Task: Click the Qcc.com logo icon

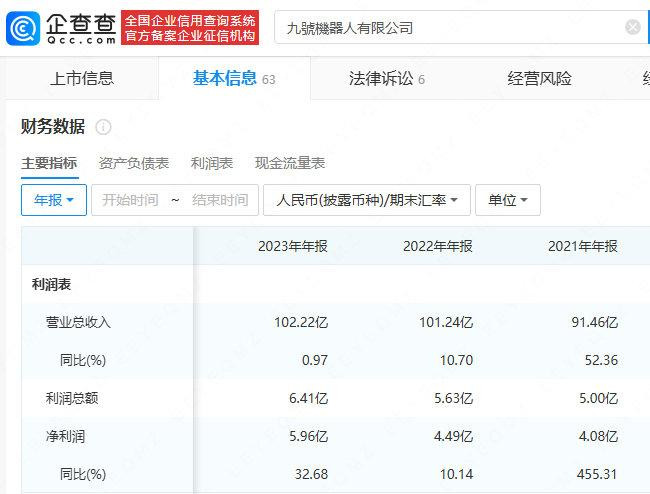Action: click(23, 28)
